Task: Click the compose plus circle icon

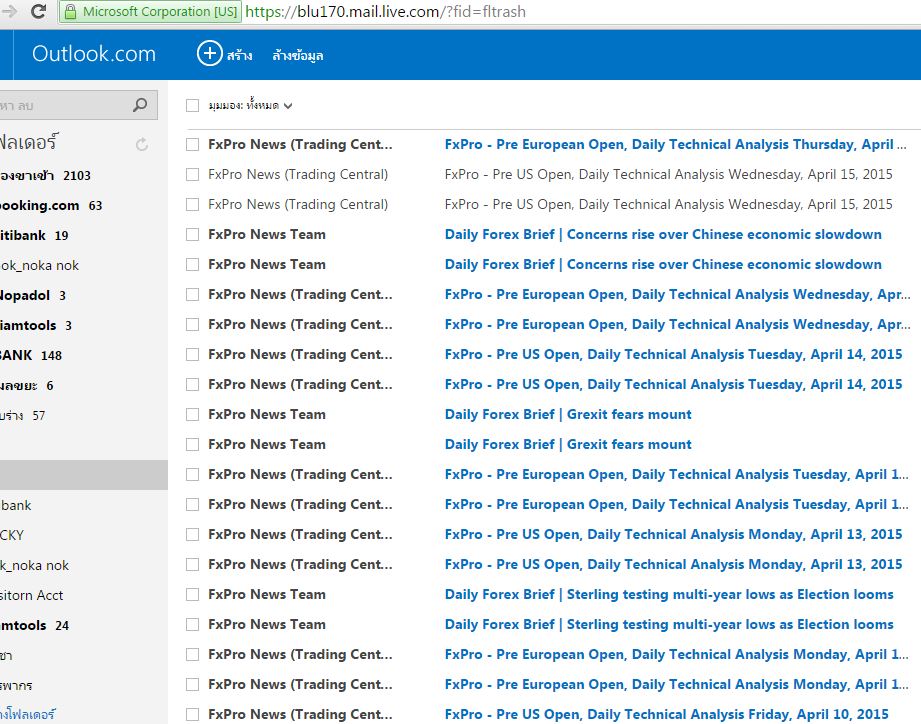Action: pos(209,54)
